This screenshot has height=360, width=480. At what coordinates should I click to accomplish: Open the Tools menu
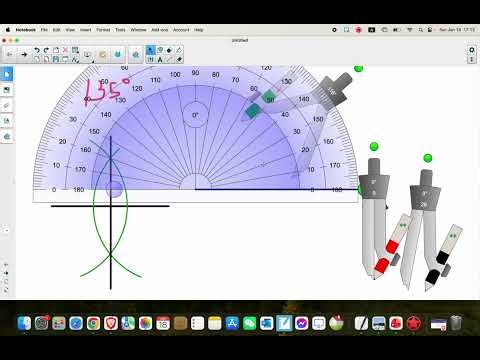tap(120, 30)
